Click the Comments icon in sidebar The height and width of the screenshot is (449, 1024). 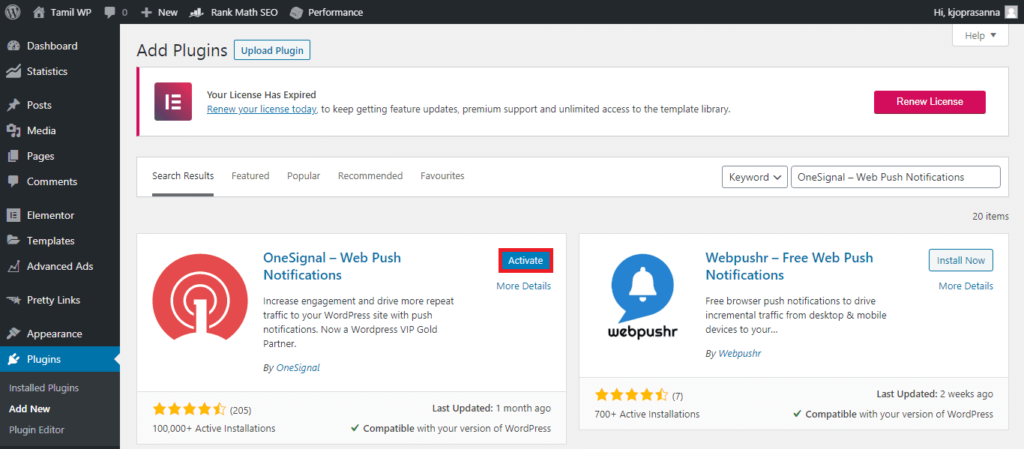[x=13, y=181]
